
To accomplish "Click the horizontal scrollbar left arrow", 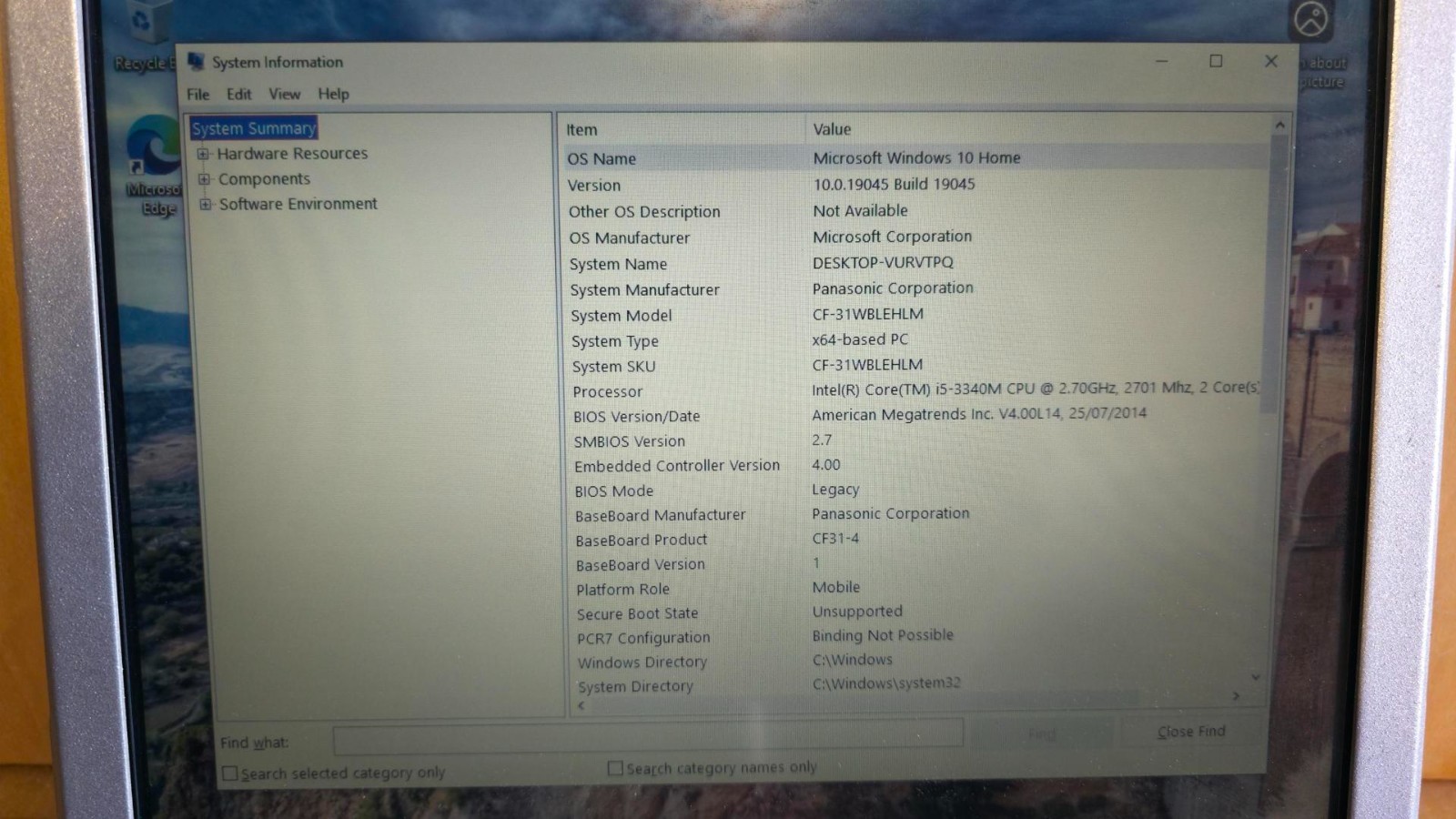I will [581, 705].
